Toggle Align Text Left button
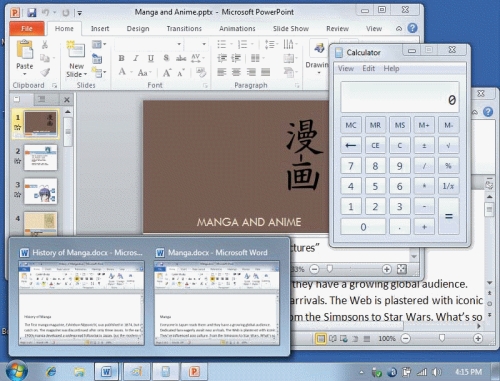500x381 pixels. (222, 72)
